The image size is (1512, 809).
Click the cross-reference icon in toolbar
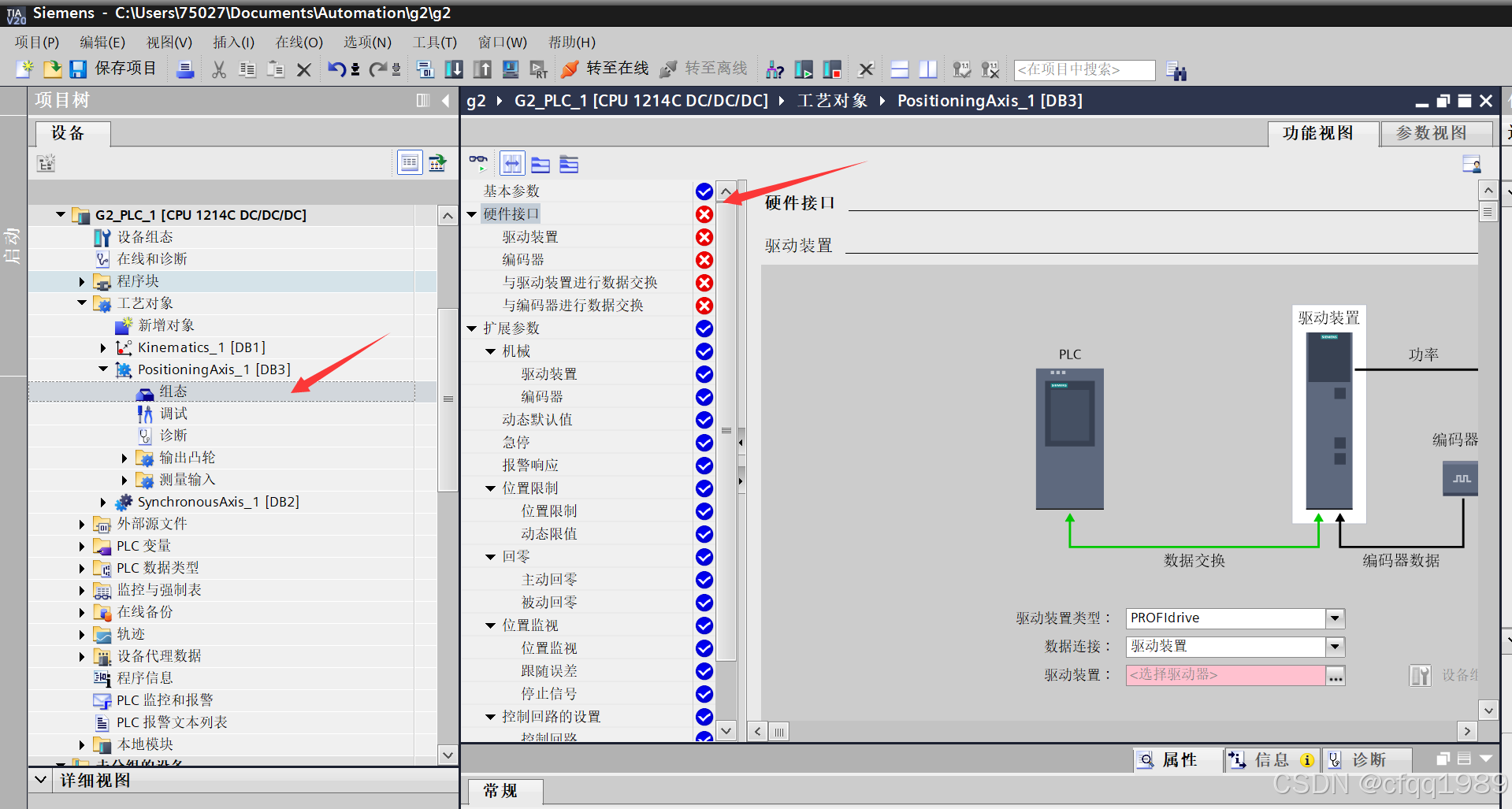pos(866,69)
